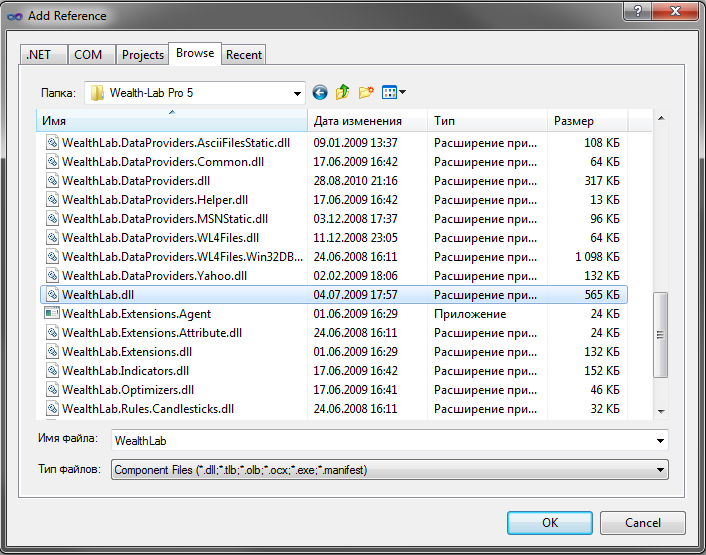Click the size value 1 098 КБ

pyautogui.click(x=597, y=257)
